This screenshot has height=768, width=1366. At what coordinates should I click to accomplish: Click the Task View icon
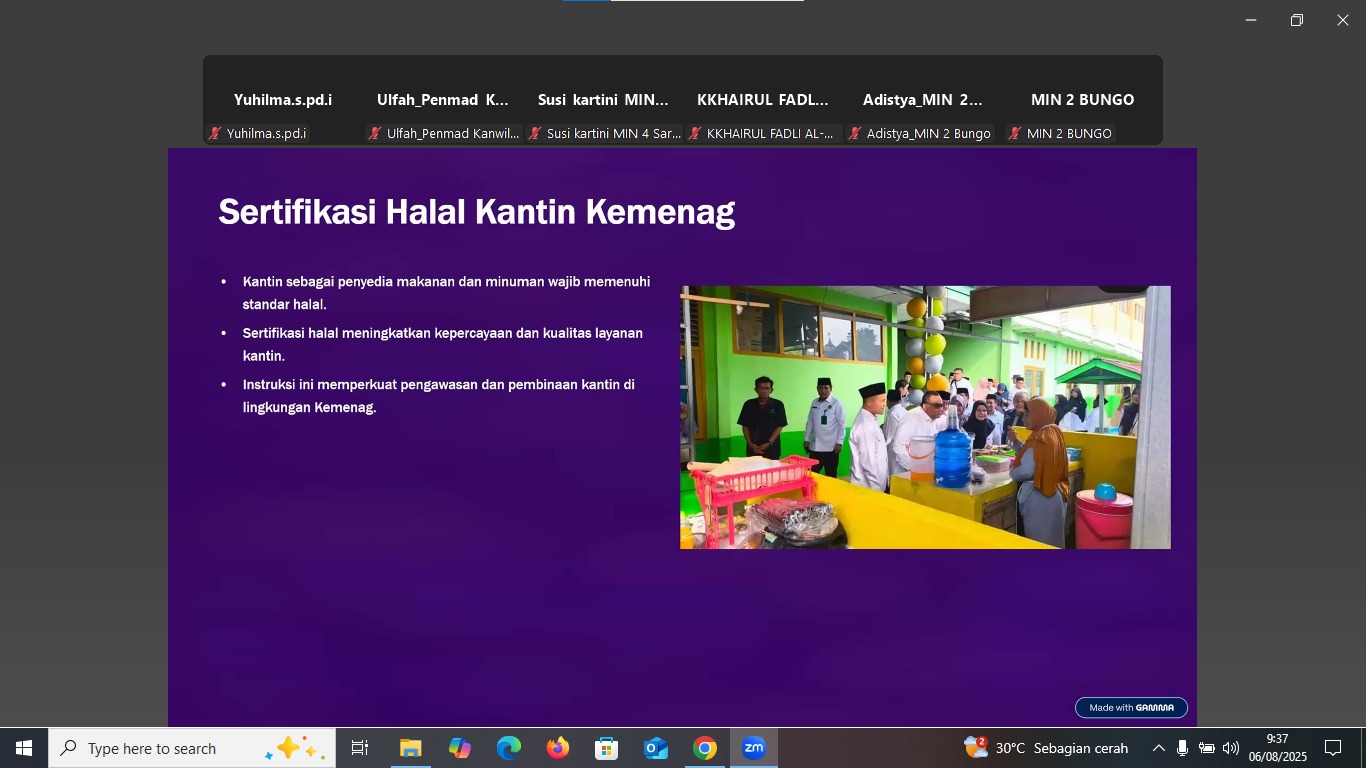(x=360, y=748)
